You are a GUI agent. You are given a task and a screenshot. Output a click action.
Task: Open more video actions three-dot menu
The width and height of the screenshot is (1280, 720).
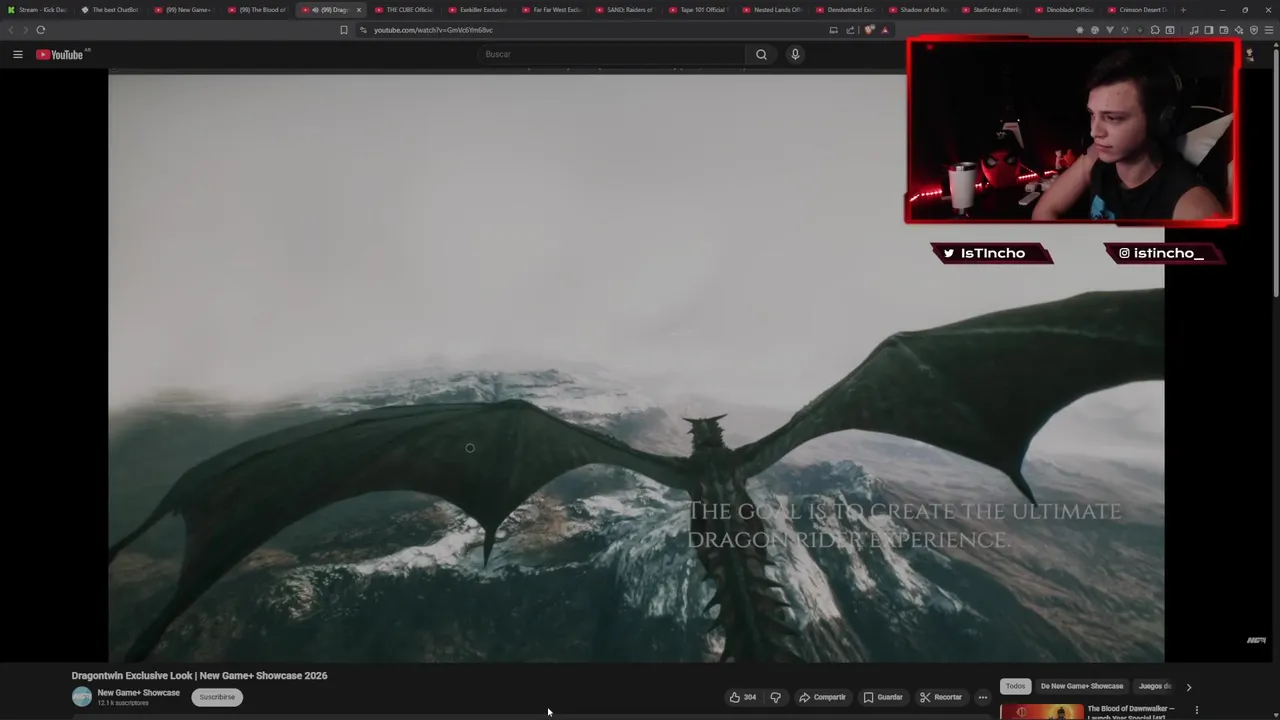click(983, 697)
